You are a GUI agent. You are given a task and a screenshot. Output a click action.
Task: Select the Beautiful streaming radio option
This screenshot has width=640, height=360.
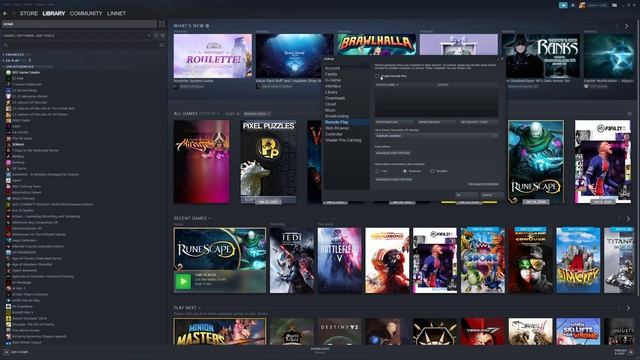coord(432,171)
